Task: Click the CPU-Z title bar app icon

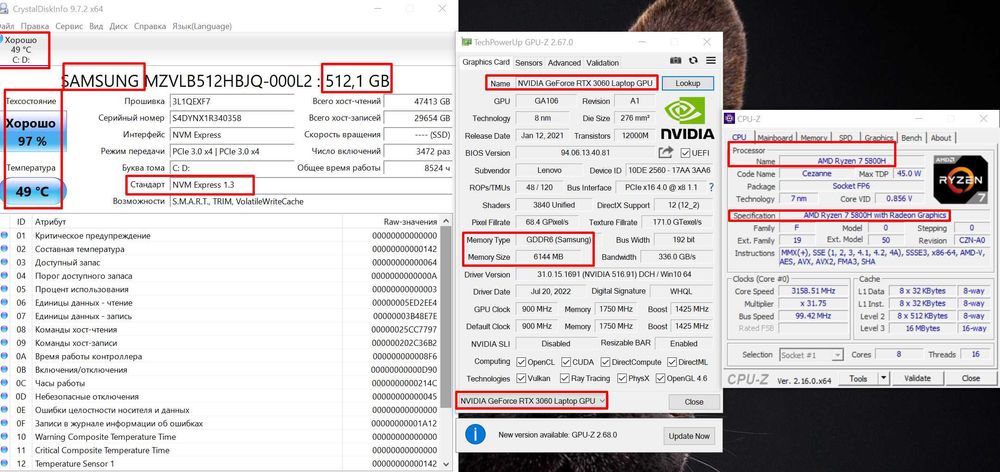Action: click(x=730, y=119)
